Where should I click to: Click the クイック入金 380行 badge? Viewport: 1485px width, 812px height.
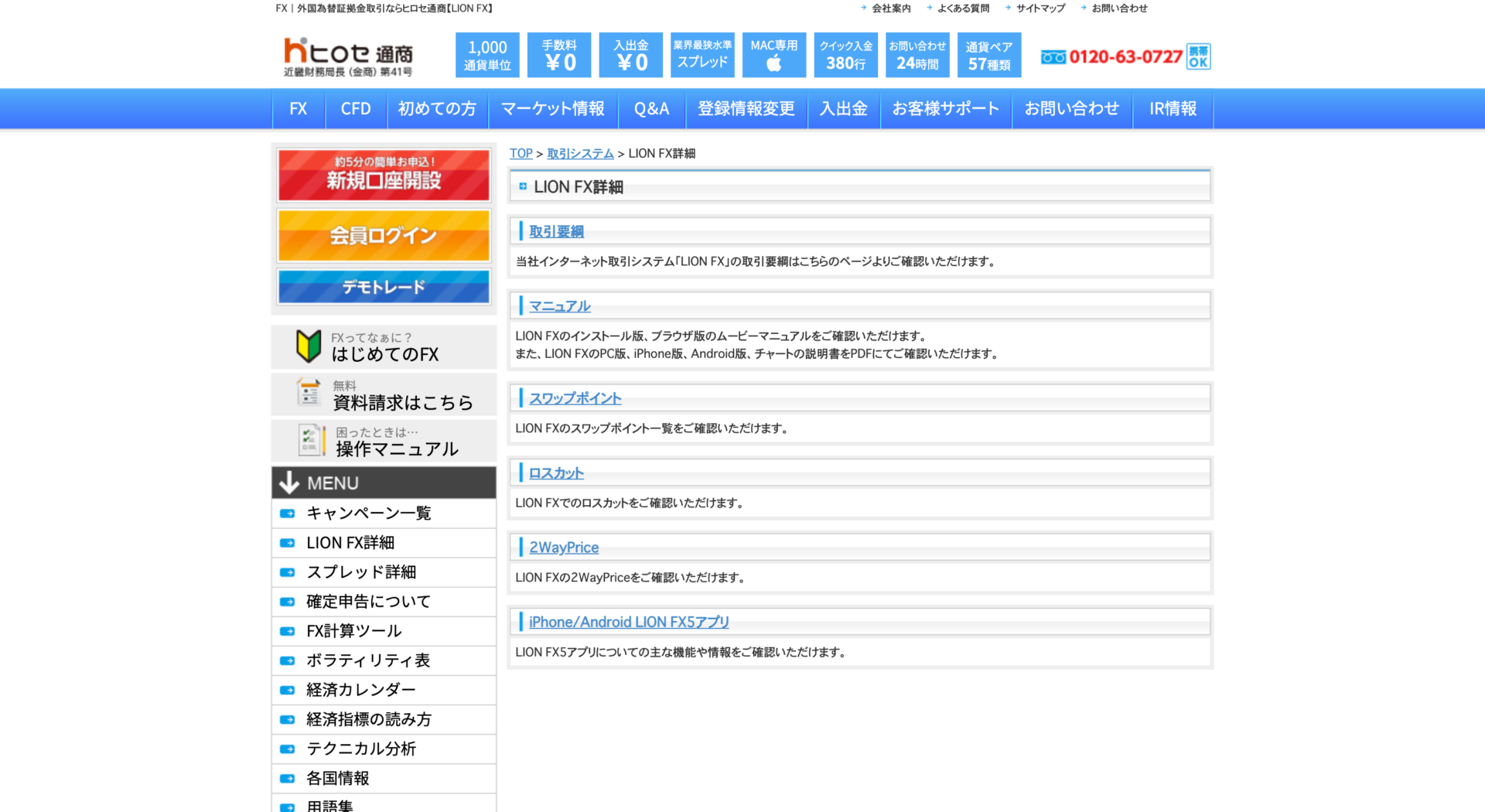click(x=846, y=55)
